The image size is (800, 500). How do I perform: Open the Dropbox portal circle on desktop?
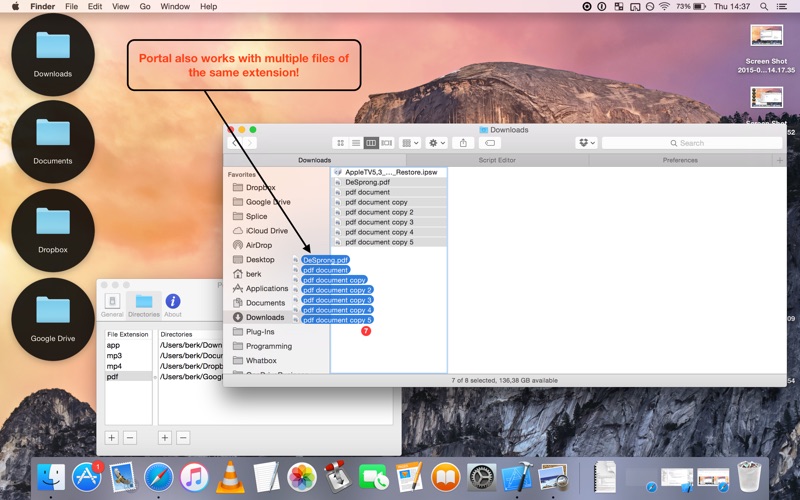[x=53, y=231]
